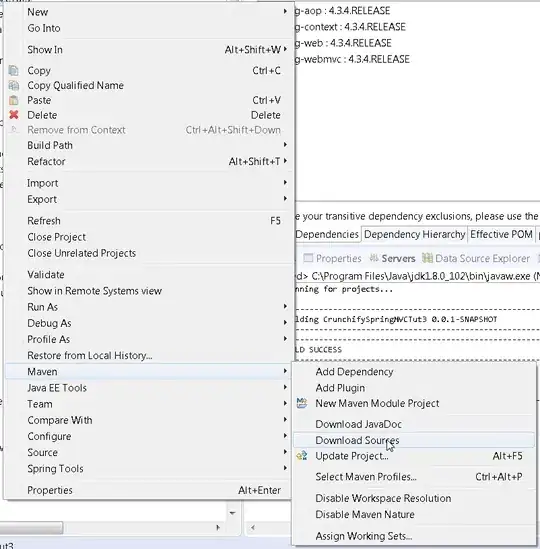Expand the Import submenu arrow
540x549 pixels.
coord(285,182)
